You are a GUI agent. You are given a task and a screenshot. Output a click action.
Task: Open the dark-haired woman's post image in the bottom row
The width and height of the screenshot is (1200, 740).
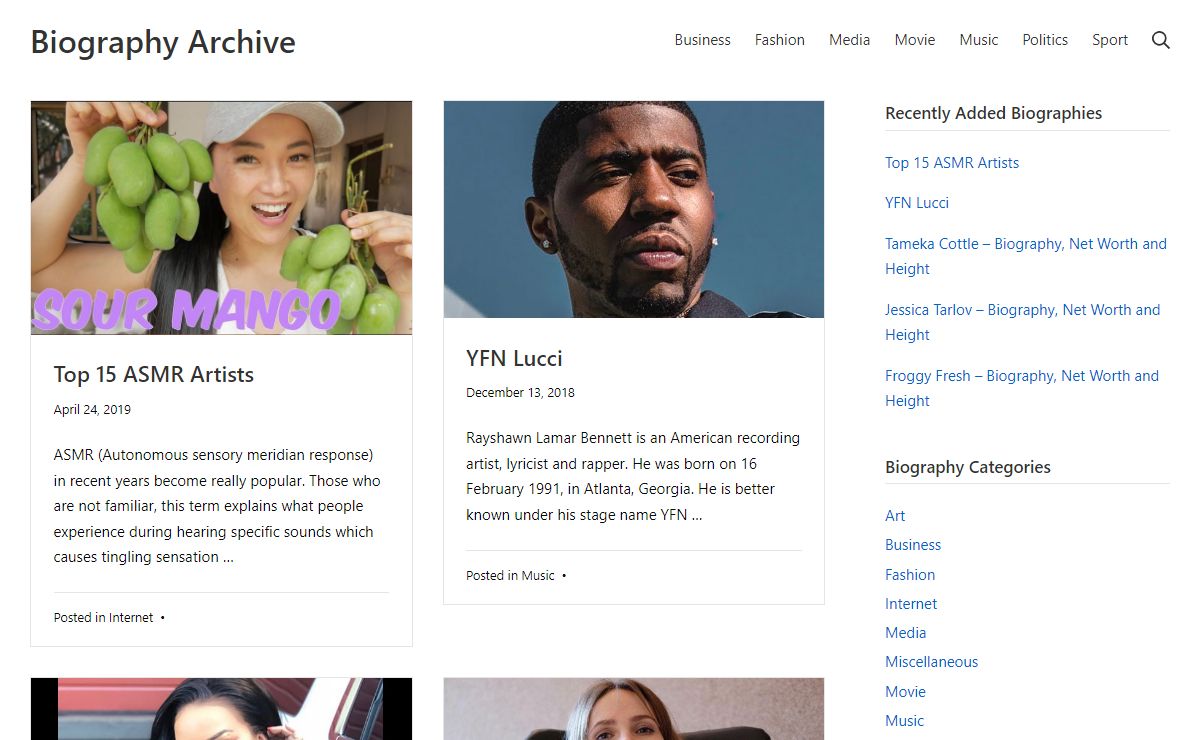tap(221, 709)
